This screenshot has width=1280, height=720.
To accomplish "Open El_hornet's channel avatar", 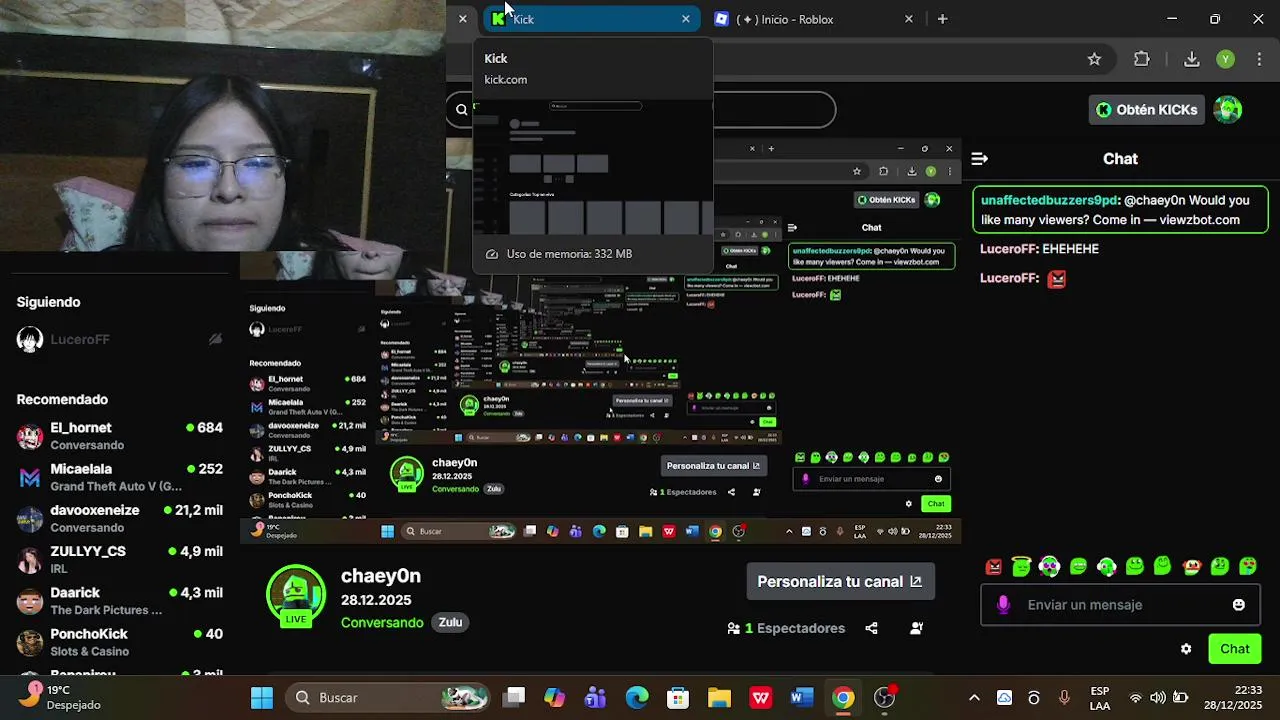I will [30, 436].
